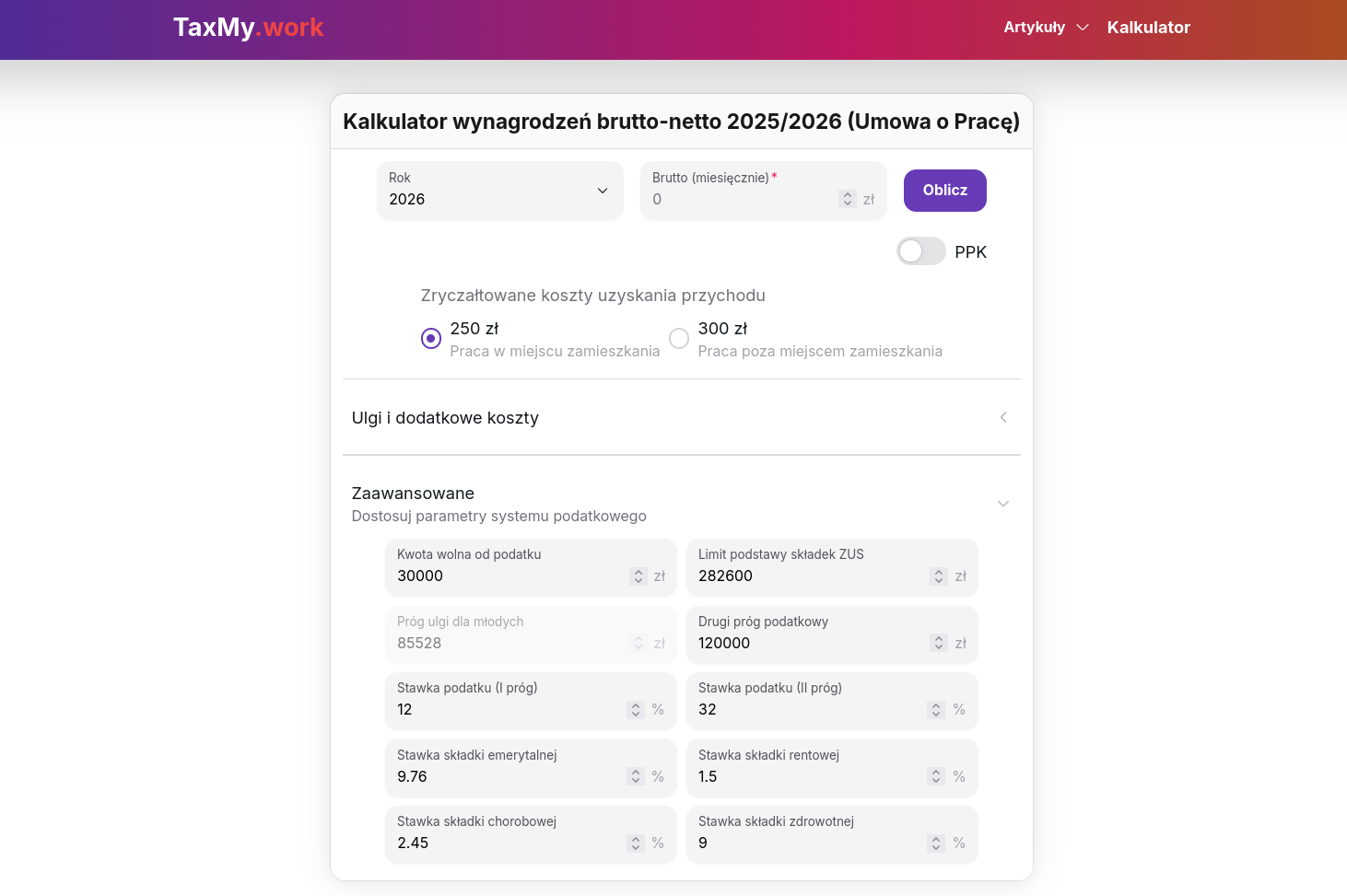The width and height of the screenshot is (1347, 896).
Task: Open the Rok year dropdown
Action: (499, 191)
